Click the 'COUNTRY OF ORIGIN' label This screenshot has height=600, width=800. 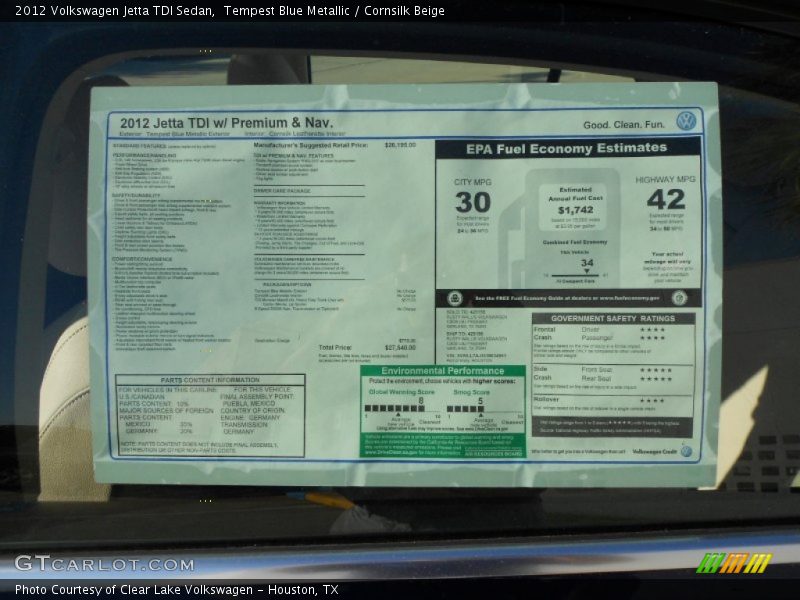(253, 410)
